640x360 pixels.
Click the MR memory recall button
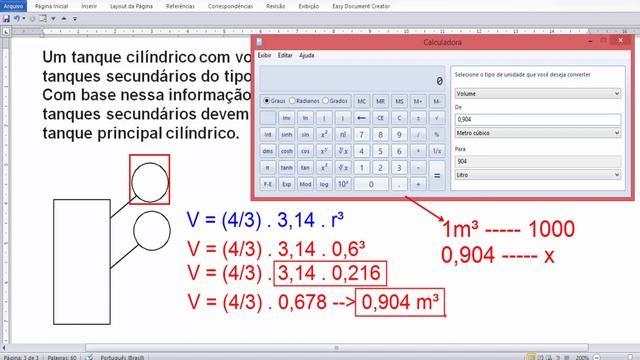(x=380, y=101)
